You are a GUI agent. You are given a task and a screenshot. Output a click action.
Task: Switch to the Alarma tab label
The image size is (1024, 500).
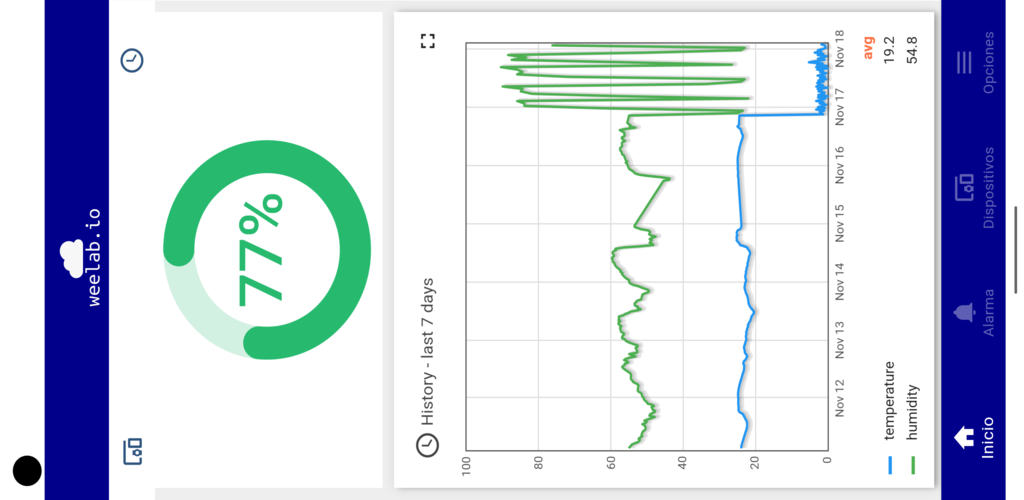tap(988, 313)
